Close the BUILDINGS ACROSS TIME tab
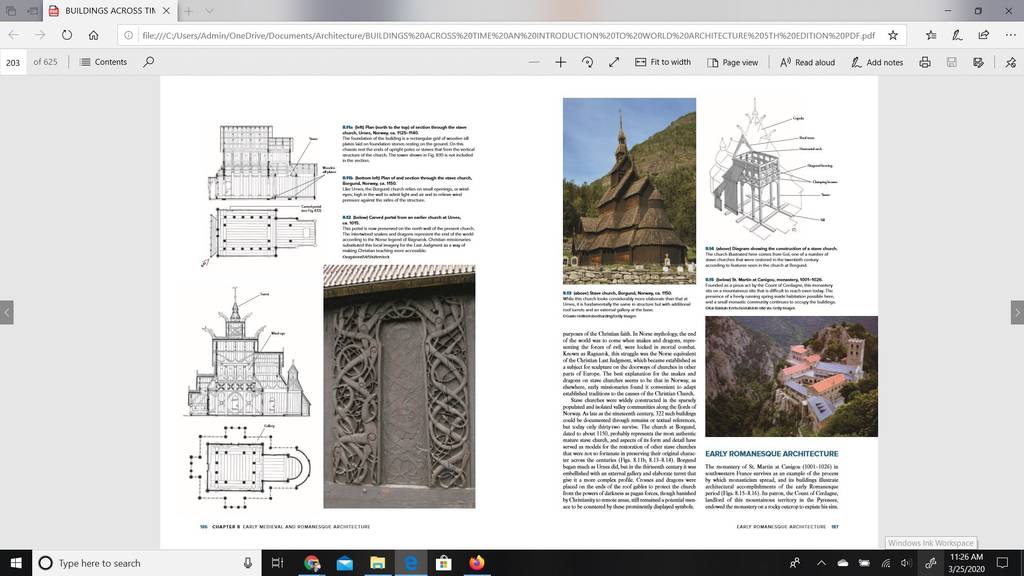The image size is (1024, 576). click(166, 11)
